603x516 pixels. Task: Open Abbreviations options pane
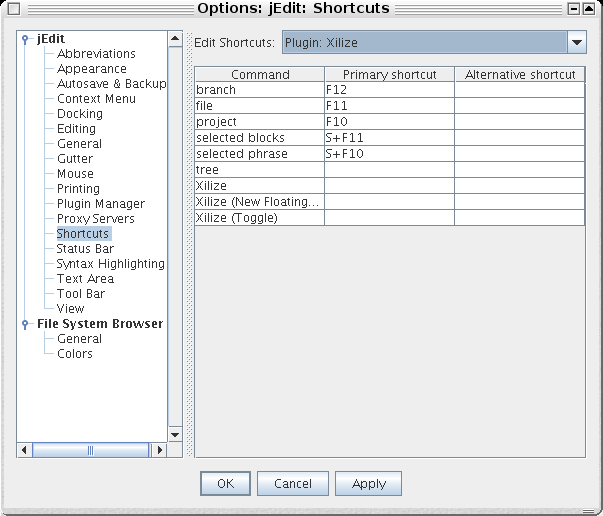[96, 53]
